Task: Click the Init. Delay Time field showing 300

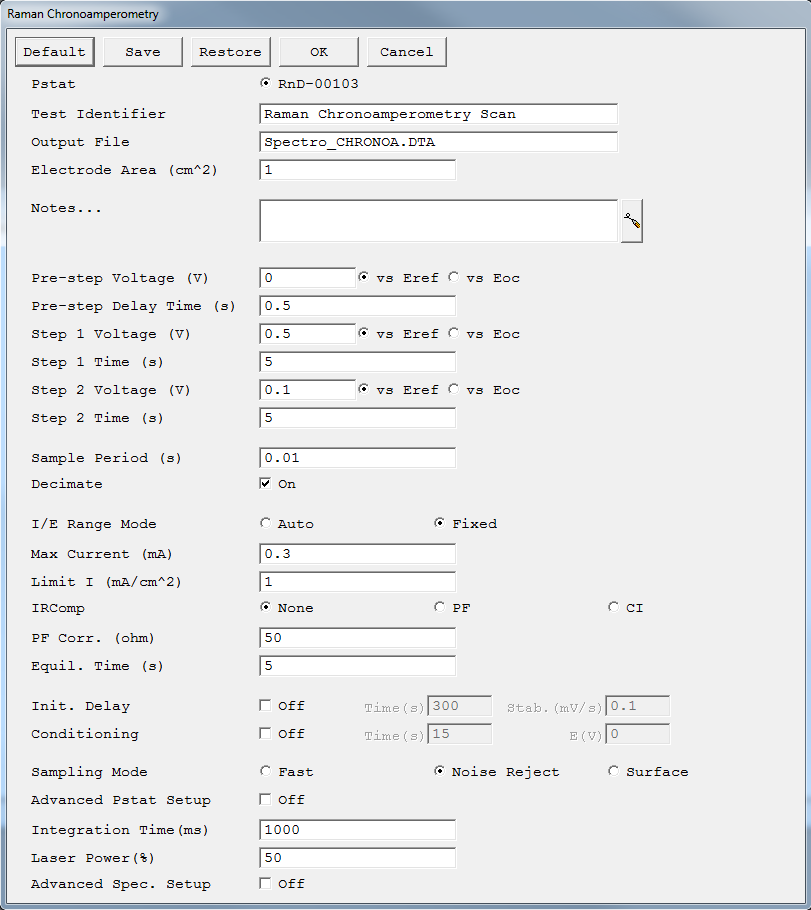Action: point(459,706)
